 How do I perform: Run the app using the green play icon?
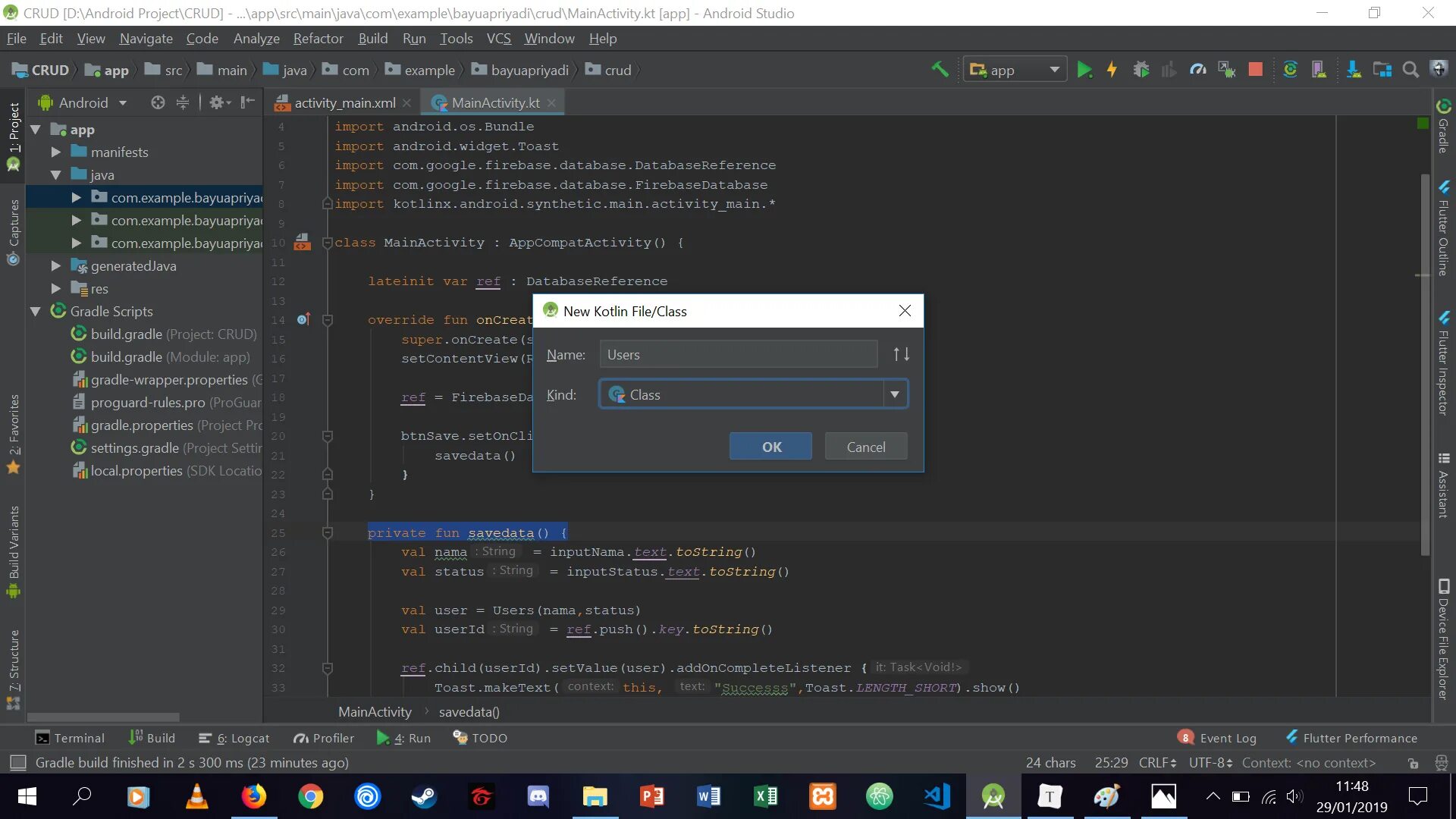point(1084,69)
